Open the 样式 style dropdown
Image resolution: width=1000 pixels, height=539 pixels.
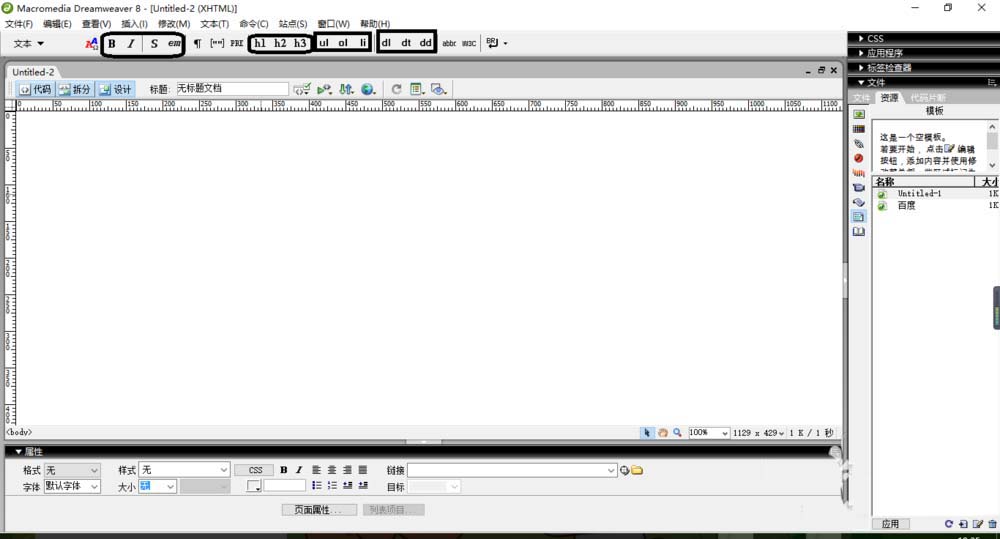pos(184,470)
